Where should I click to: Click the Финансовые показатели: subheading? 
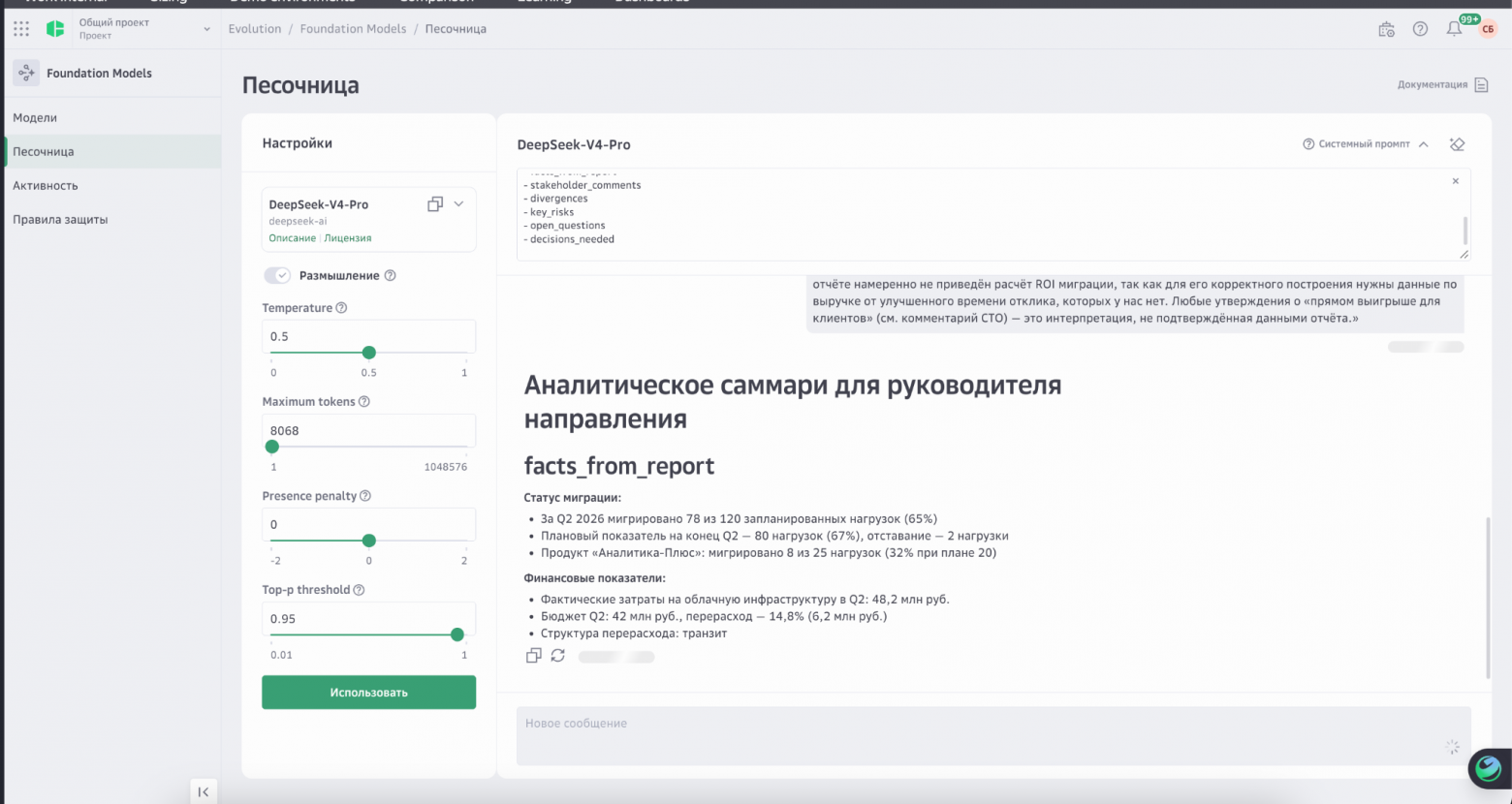[x=595, y=578]
